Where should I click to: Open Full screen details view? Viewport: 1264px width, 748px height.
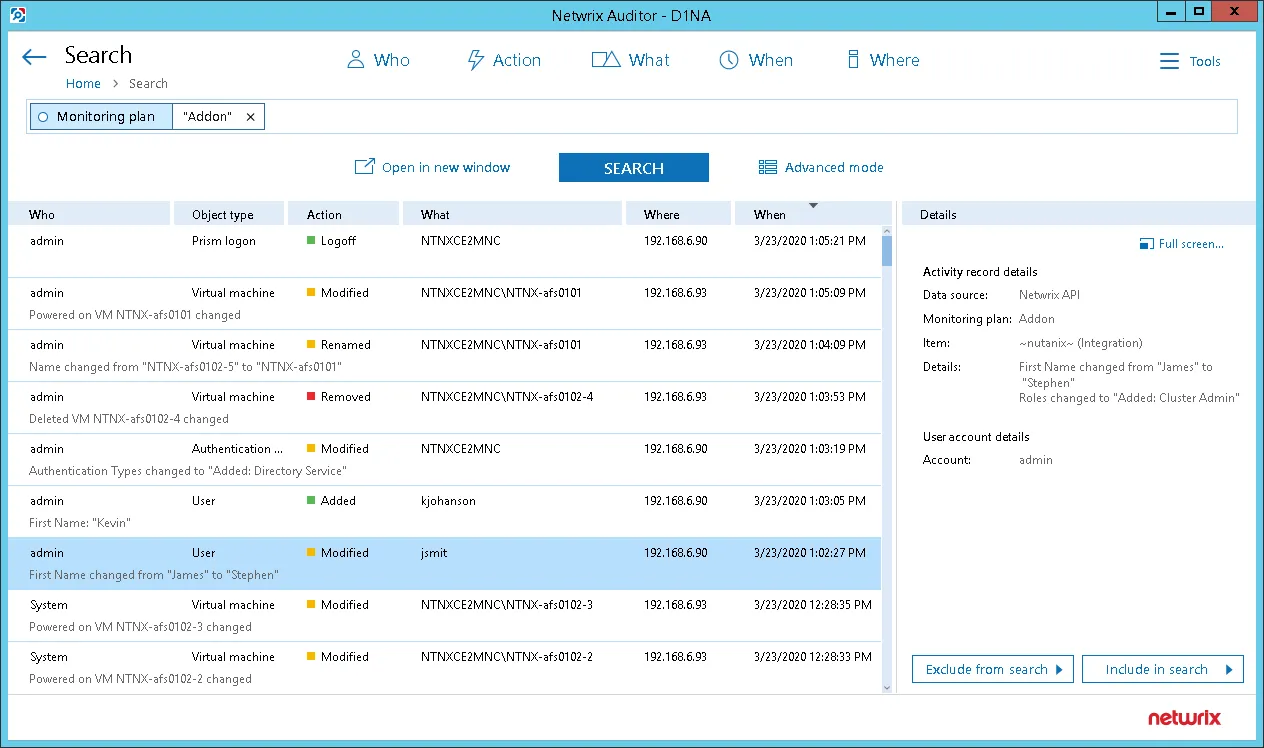point(1182,244)
